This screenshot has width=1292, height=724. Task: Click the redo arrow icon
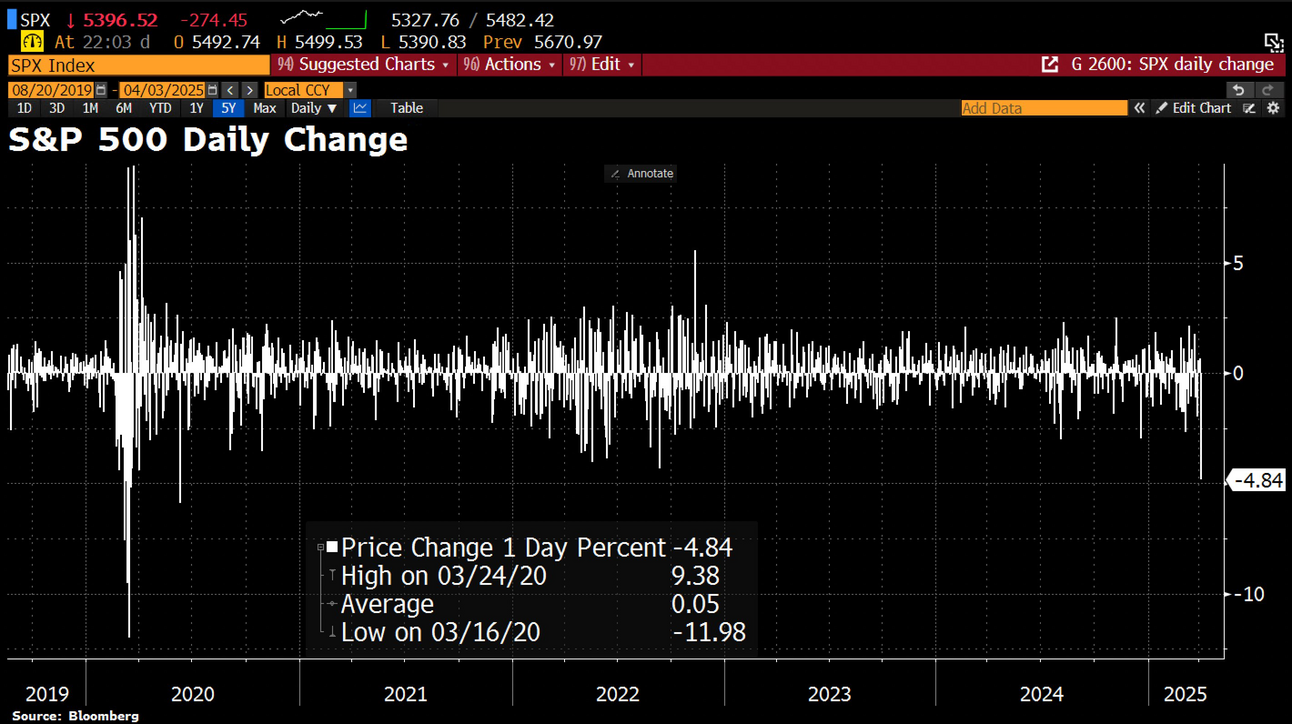(x=1267, y=90)
